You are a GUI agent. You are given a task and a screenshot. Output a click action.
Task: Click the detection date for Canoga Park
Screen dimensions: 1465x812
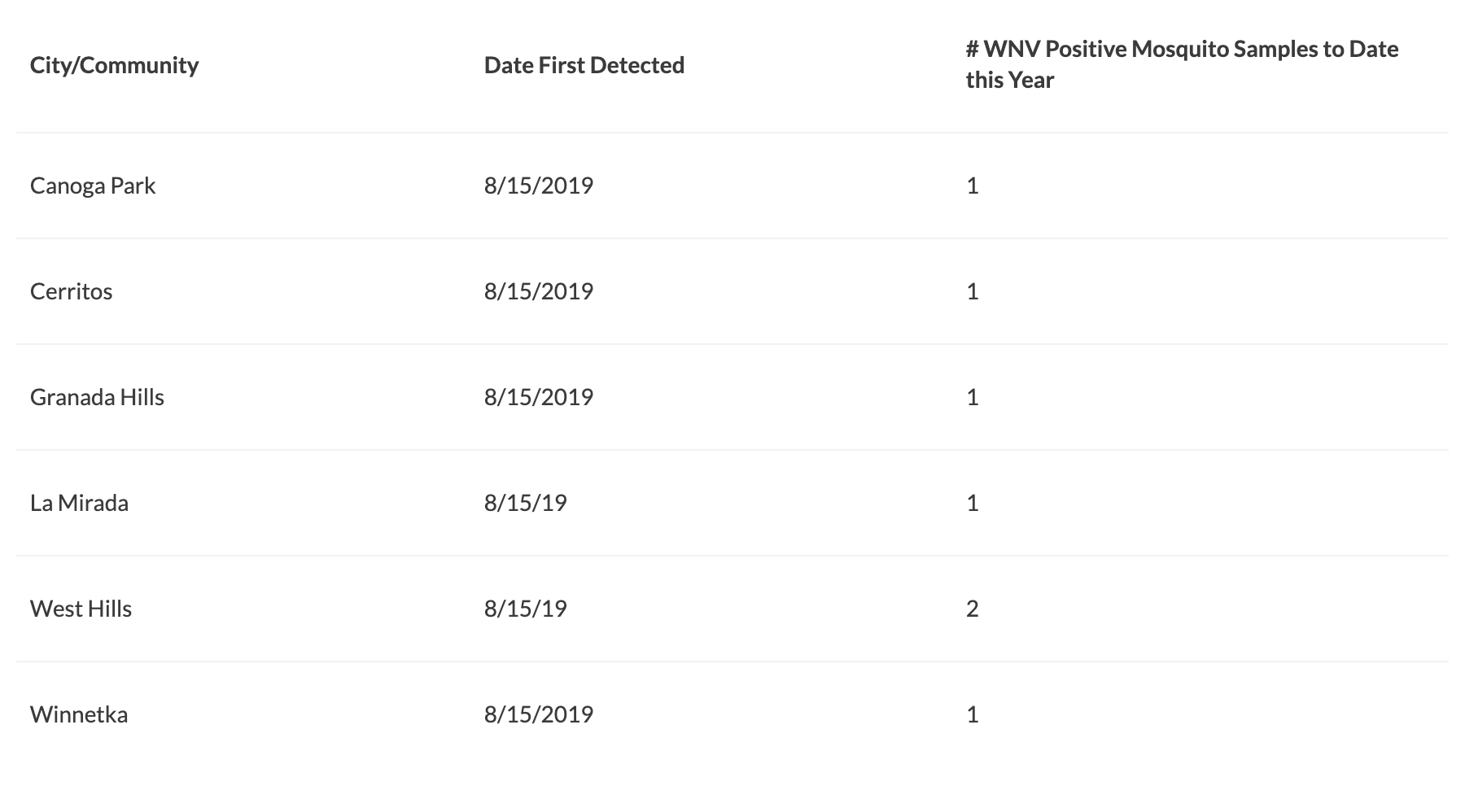538,186
